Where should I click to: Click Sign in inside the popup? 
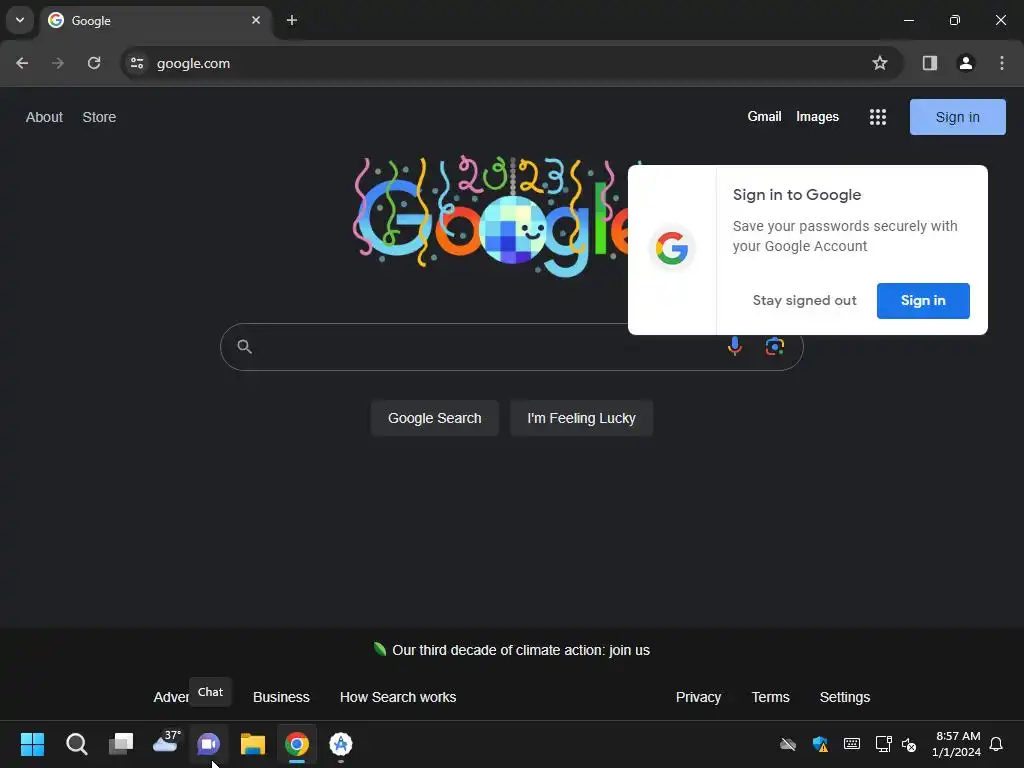coord(923,300)
